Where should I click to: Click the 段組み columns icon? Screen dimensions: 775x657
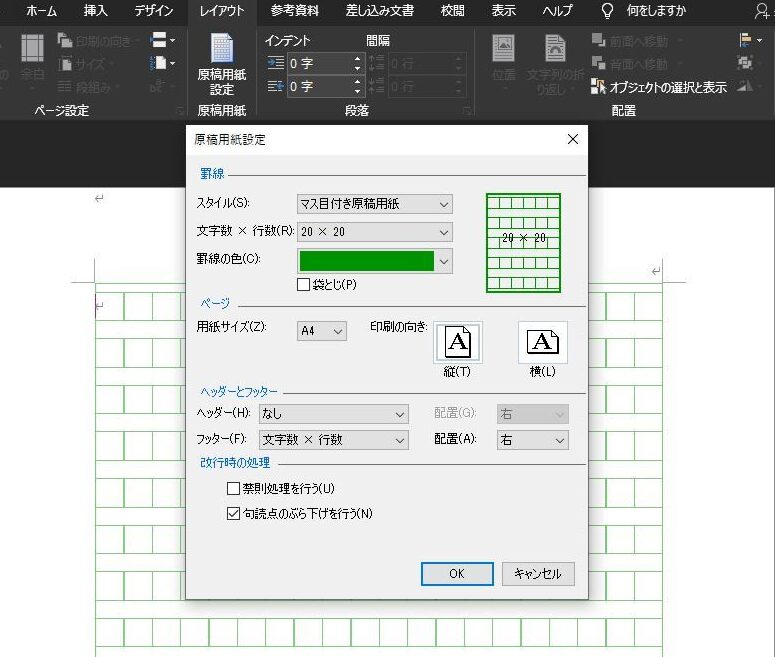pos(65,87)
